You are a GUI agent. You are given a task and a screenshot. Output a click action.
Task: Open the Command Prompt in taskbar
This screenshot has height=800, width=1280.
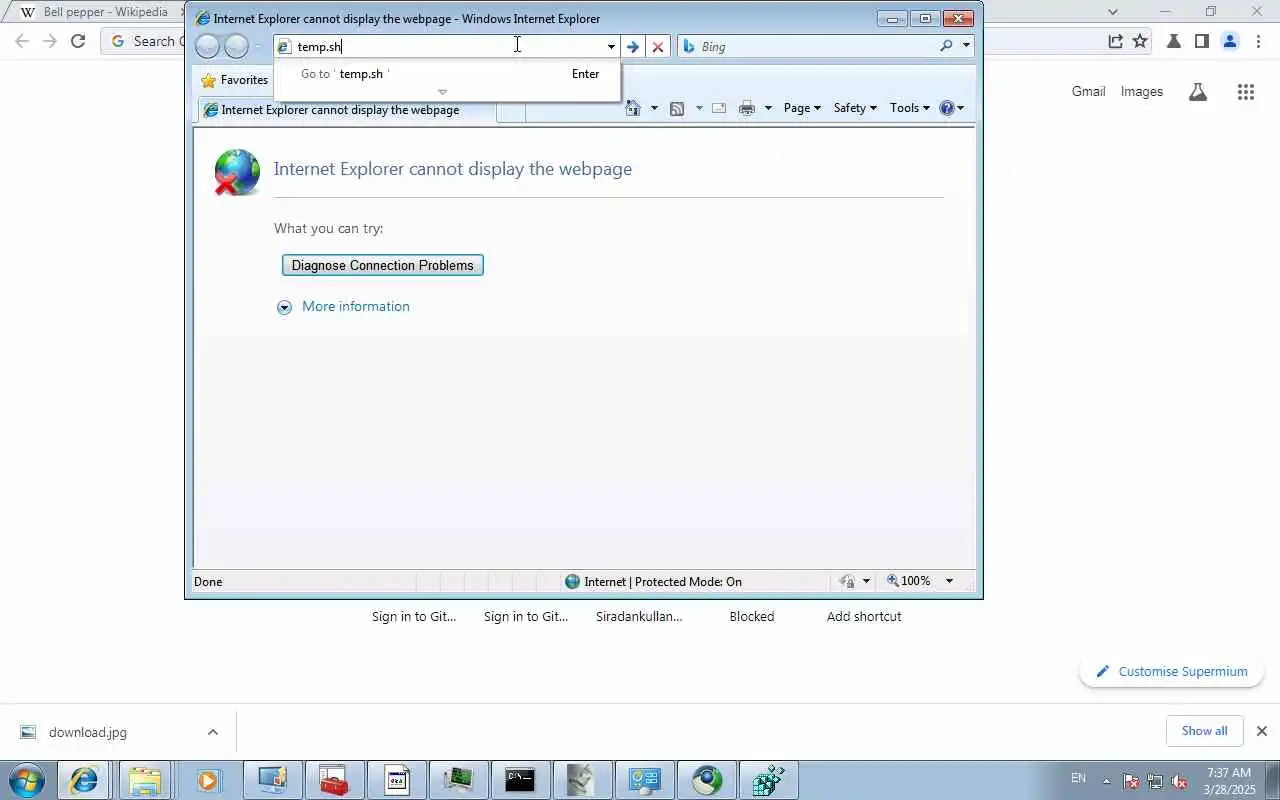tap(519, 780)
